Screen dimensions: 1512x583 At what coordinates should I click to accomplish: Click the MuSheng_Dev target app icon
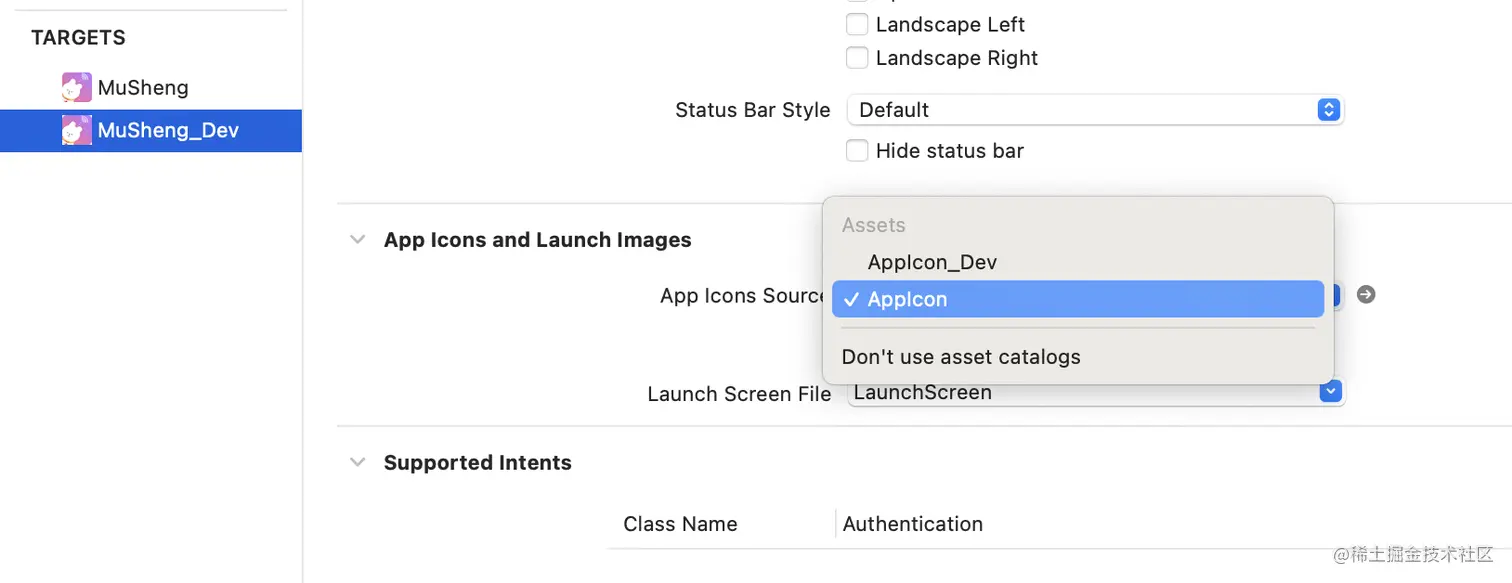click(x=77, y=131)
